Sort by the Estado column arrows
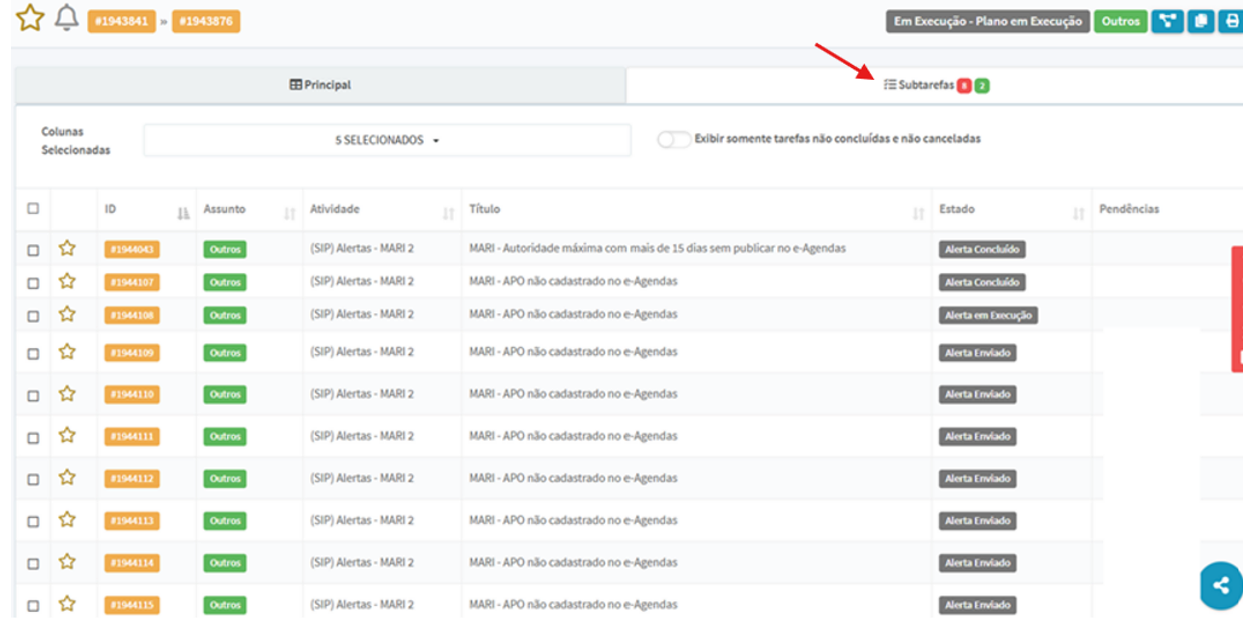This screenshot has width=1251, height=624. [x=1078, y=213]
